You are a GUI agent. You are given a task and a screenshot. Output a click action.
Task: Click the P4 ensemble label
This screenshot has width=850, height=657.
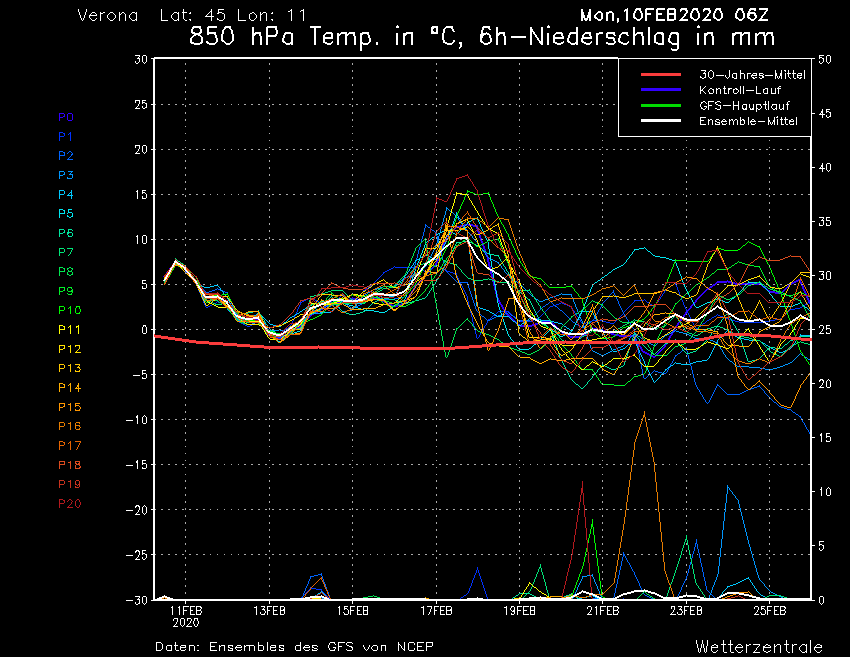(66, 195)
